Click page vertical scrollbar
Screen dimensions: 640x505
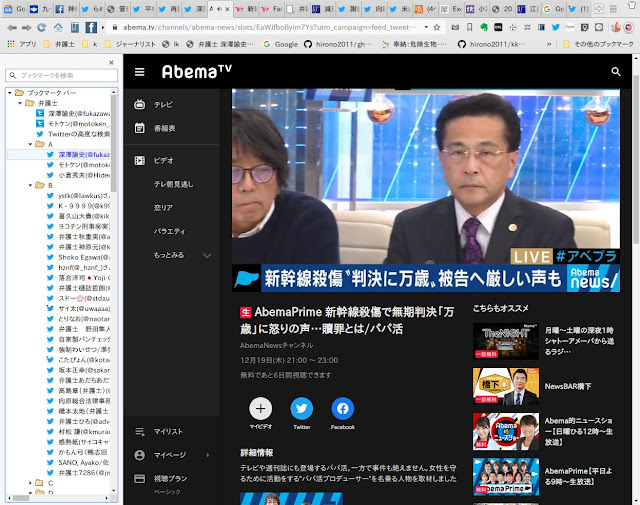[636, 159]
